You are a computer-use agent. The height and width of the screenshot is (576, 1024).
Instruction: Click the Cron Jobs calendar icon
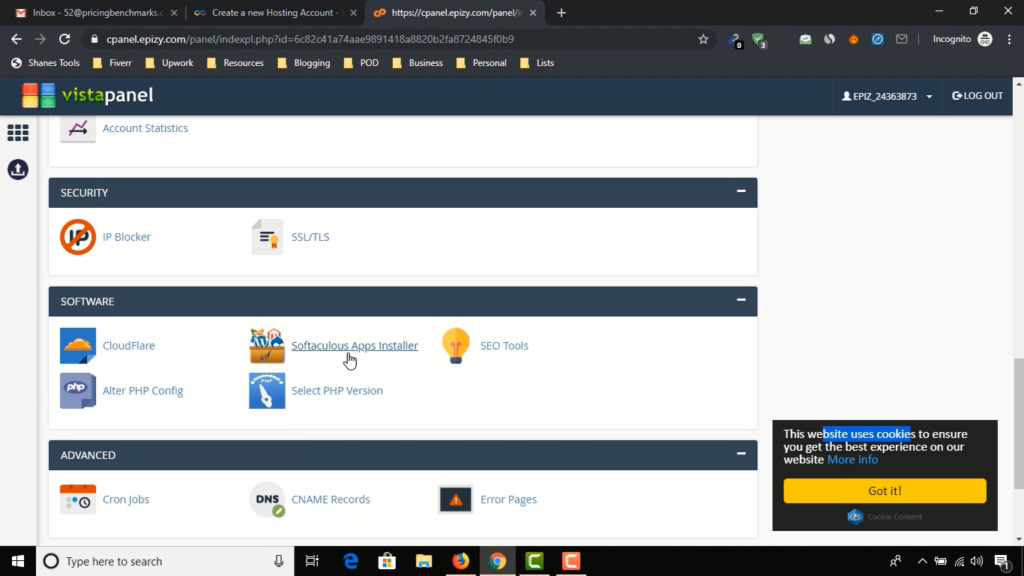(x=78, y=499)
